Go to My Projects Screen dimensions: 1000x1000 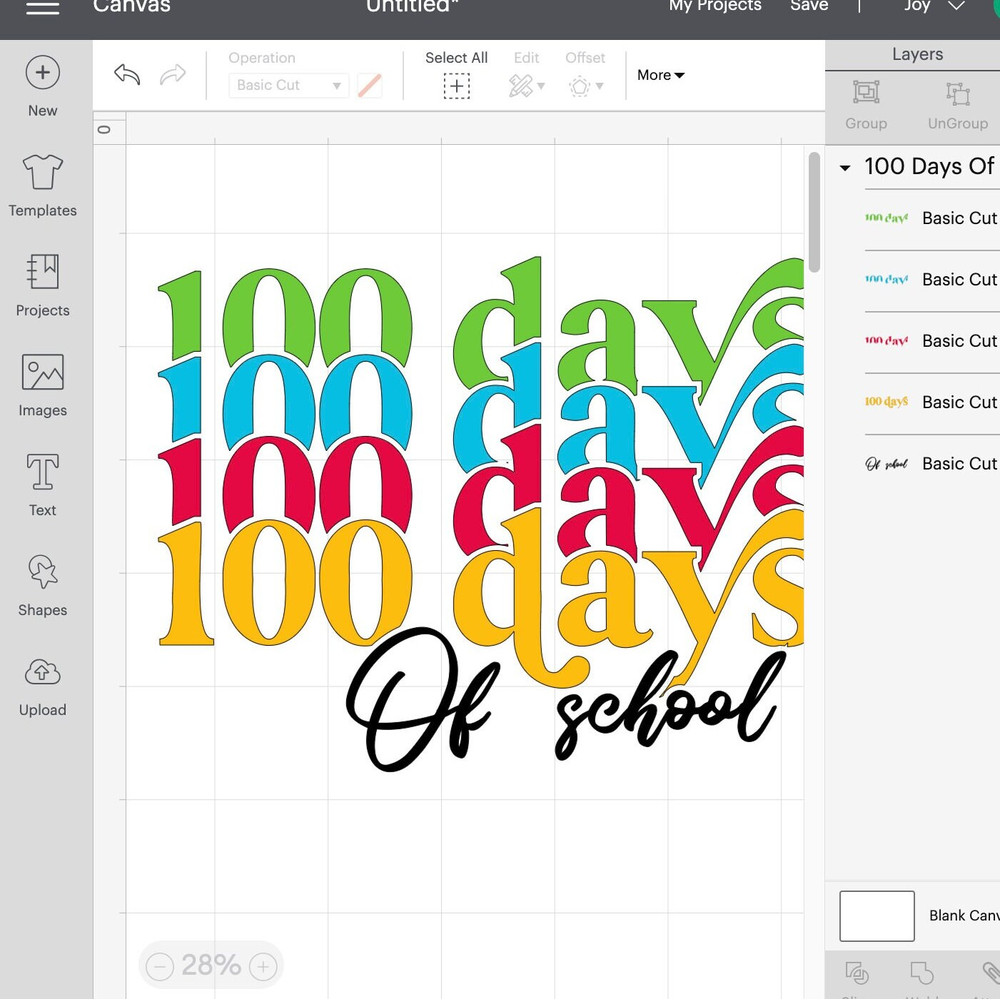(715, 7)
